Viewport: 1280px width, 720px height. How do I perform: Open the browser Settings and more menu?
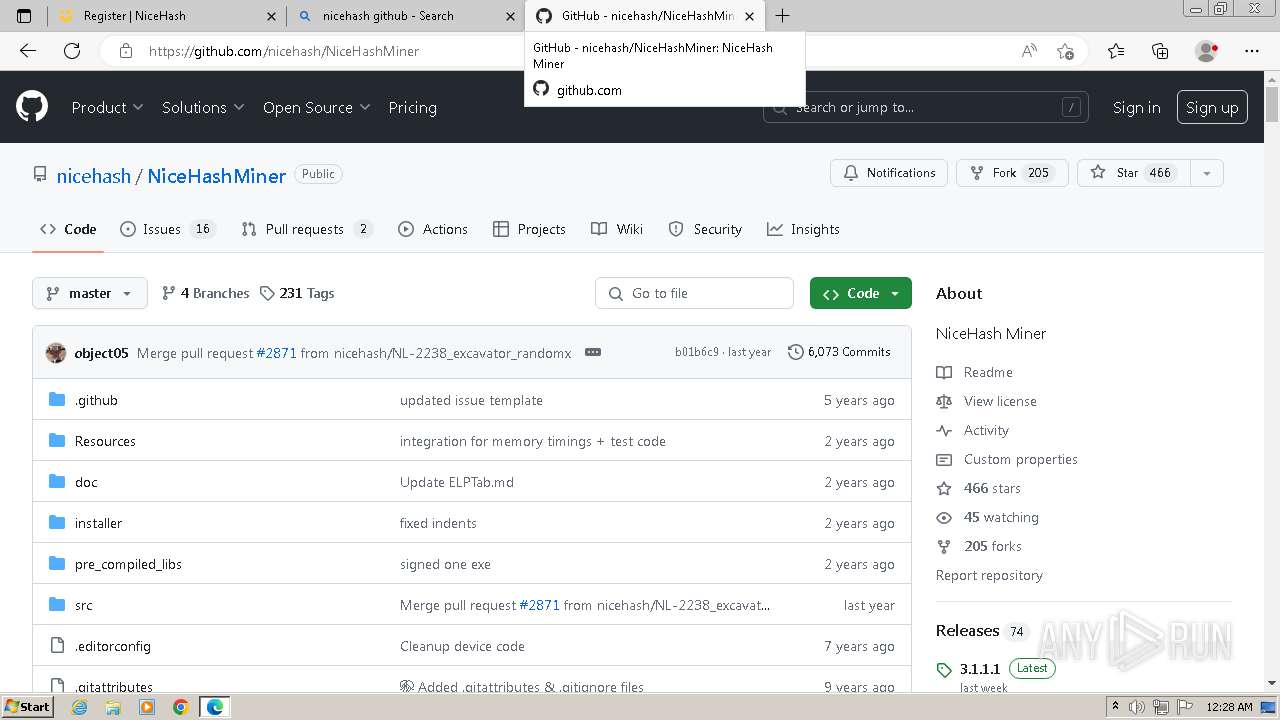coord(1252,51)
